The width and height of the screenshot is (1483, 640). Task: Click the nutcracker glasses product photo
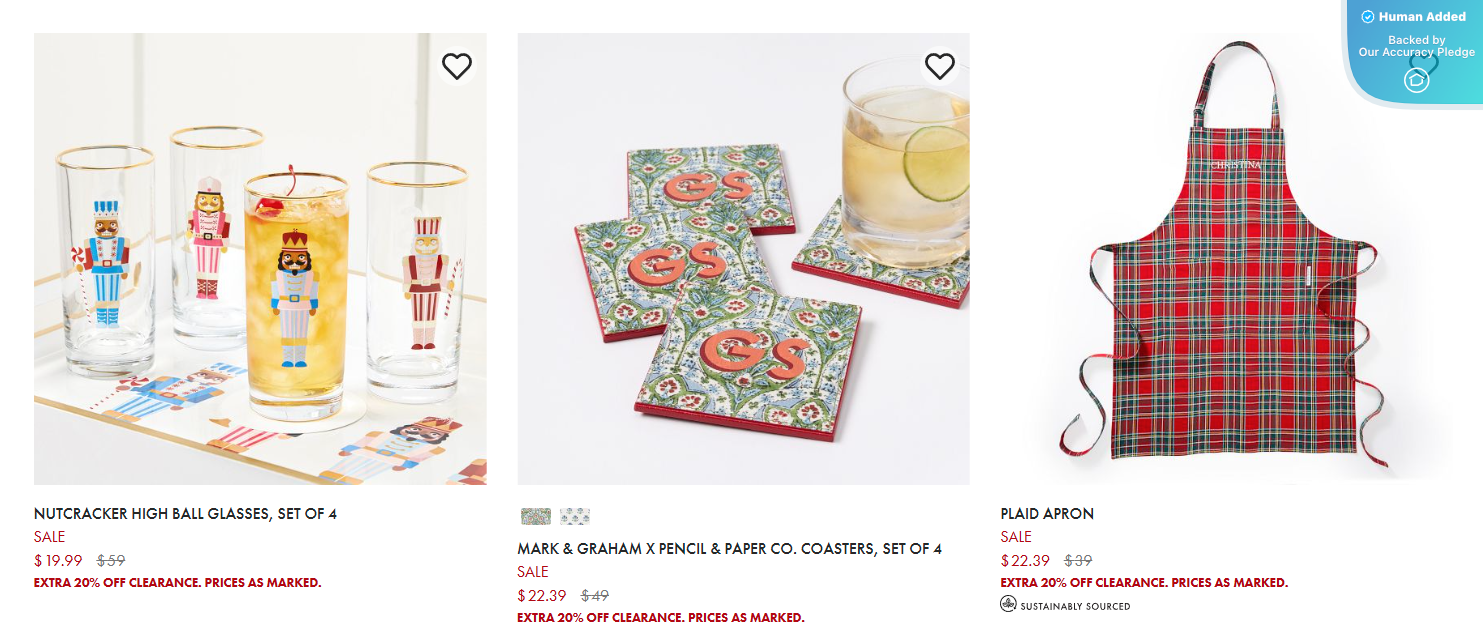point(260,260)
